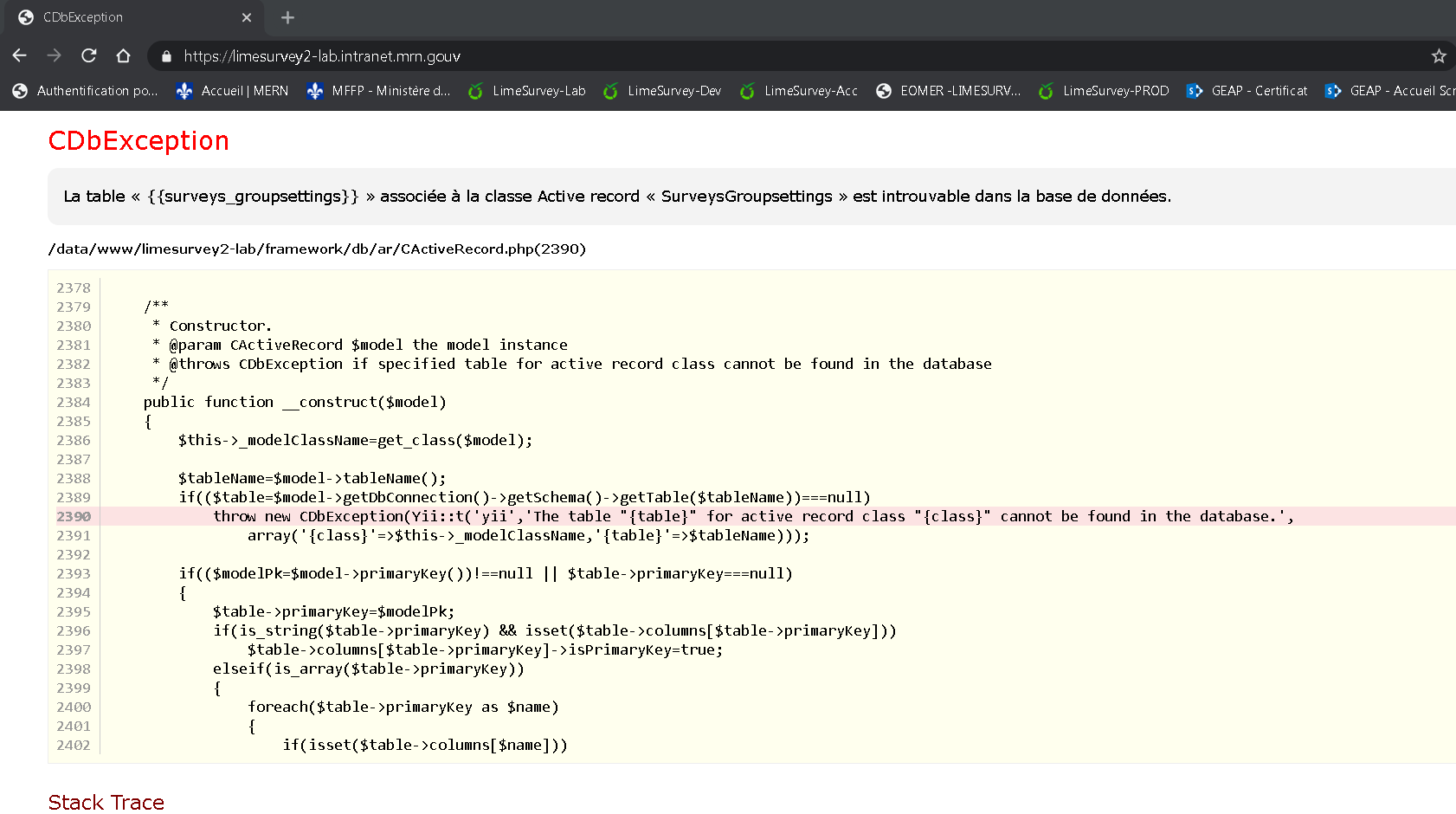Click highlighted line number 2390

pyautogui.click(x=74, y=516)
